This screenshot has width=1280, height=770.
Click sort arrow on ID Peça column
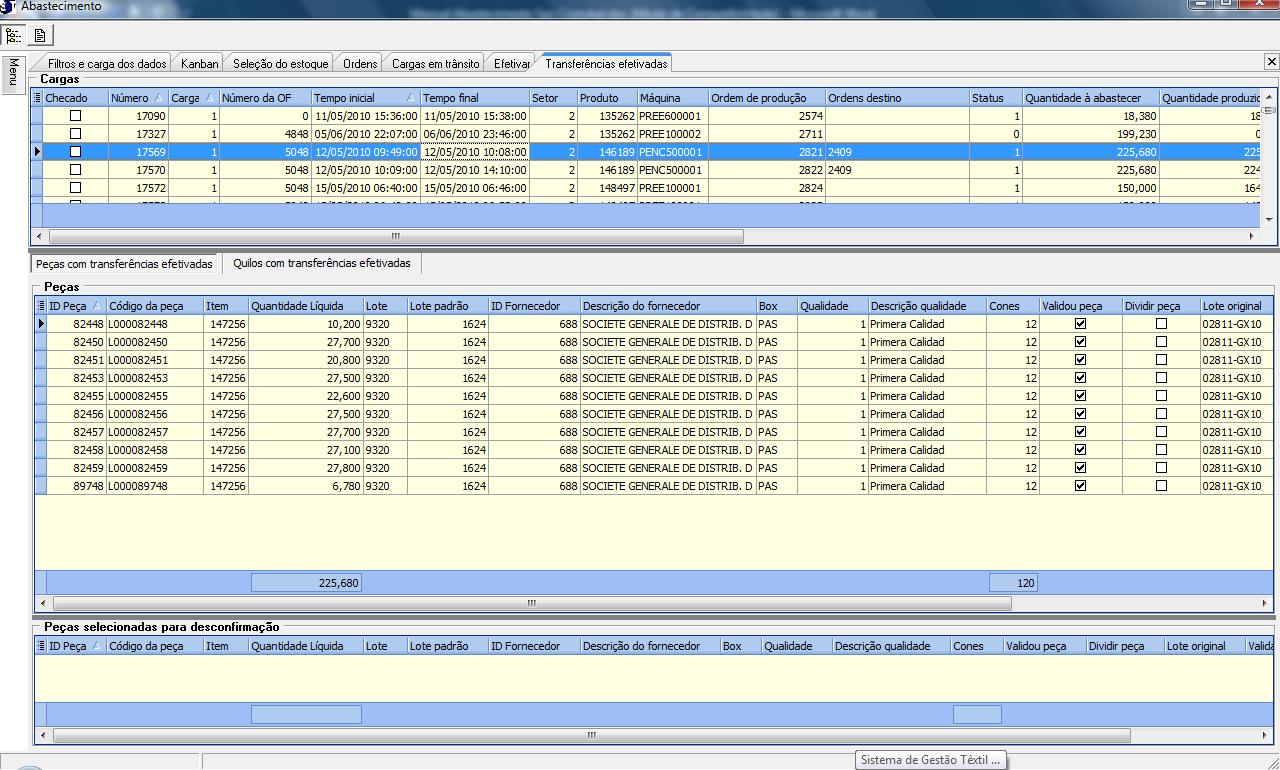pos(96,306)
